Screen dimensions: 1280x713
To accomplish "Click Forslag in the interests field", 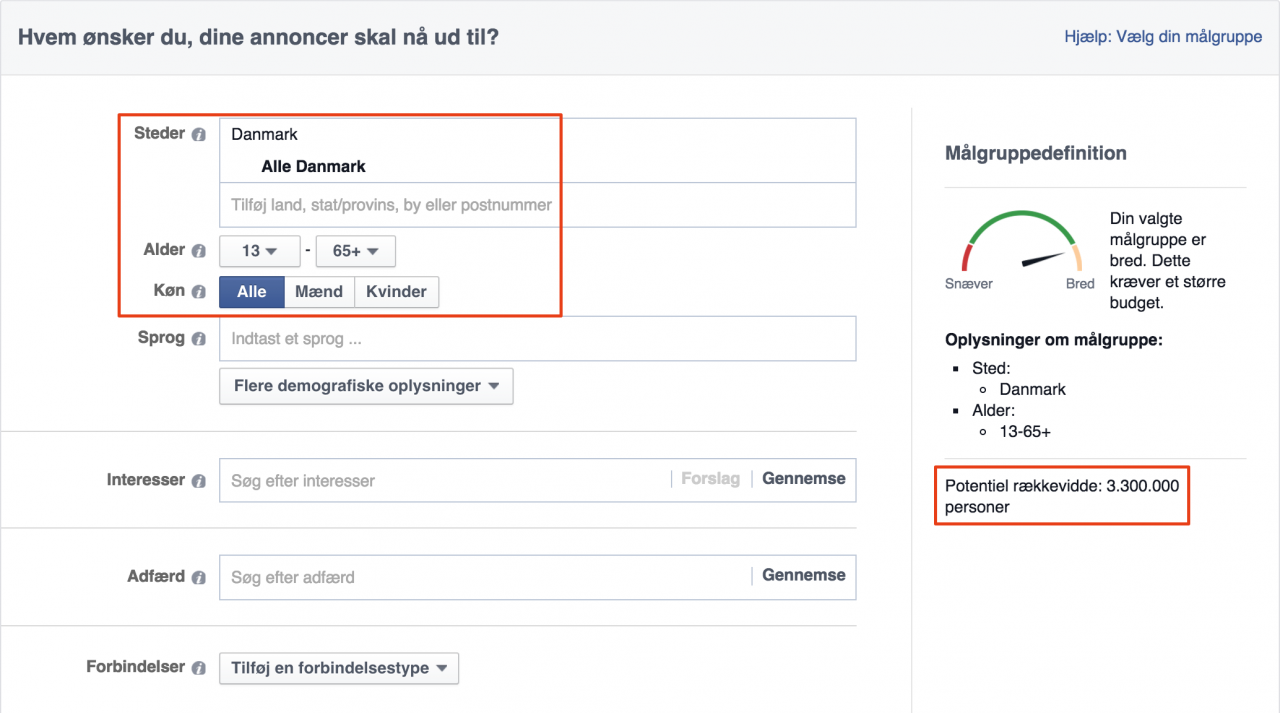I will coord(710,478).
